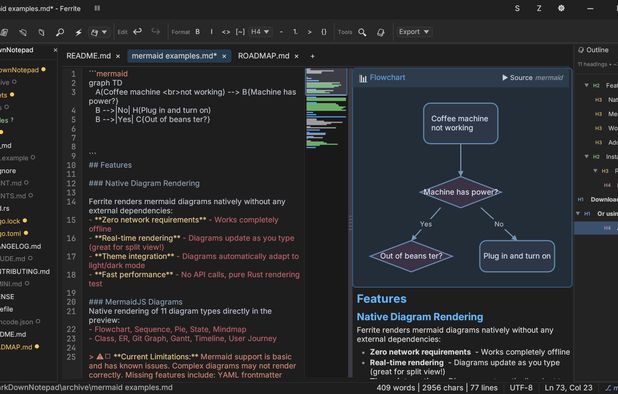Screen dimensions: 618x394
Task: Close the README.md tab
Action: pos(118,56)
